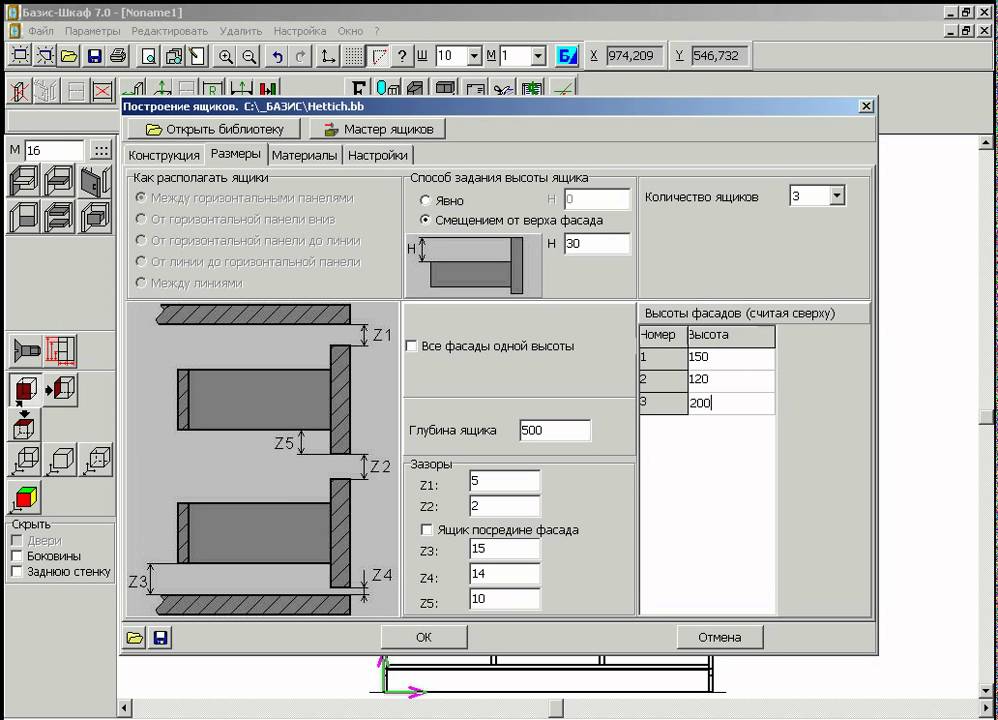Screen dimensions: 998x720
Task: Switch to the Материалы tab
Action: tap(304, 155)
